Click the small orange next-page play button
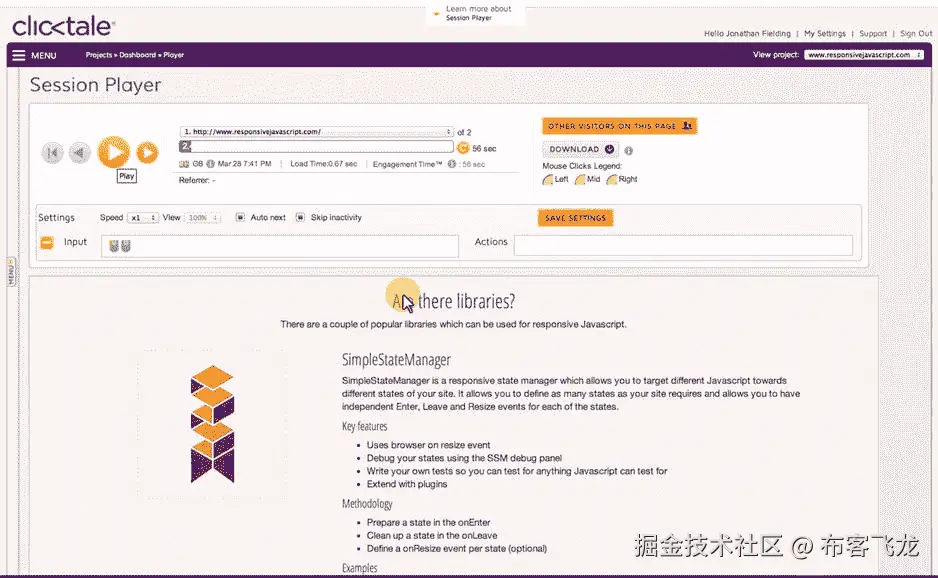 click(x=147, y=153)
